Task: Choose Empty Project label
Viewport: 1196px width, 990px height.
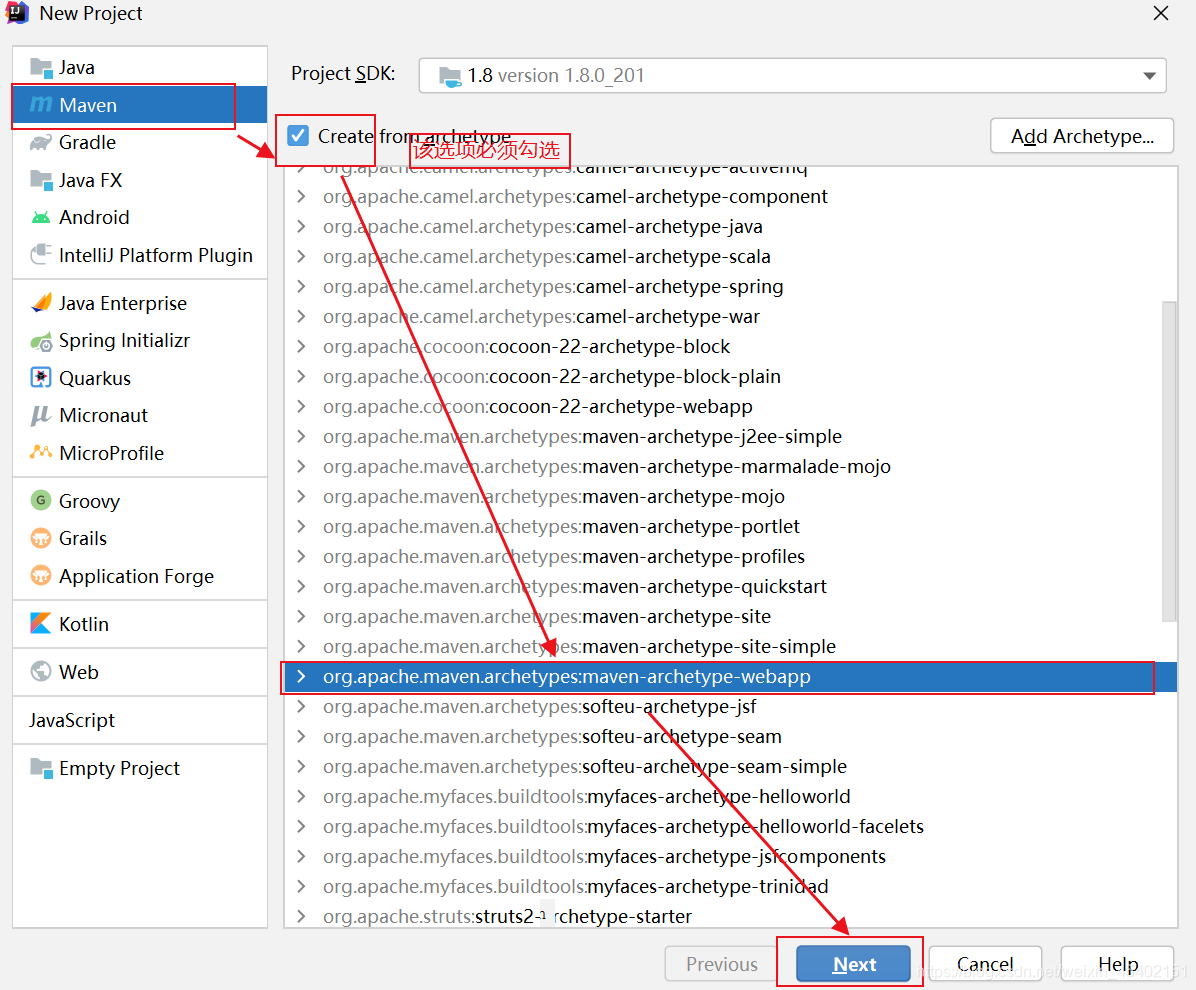Action: [120, 768]
